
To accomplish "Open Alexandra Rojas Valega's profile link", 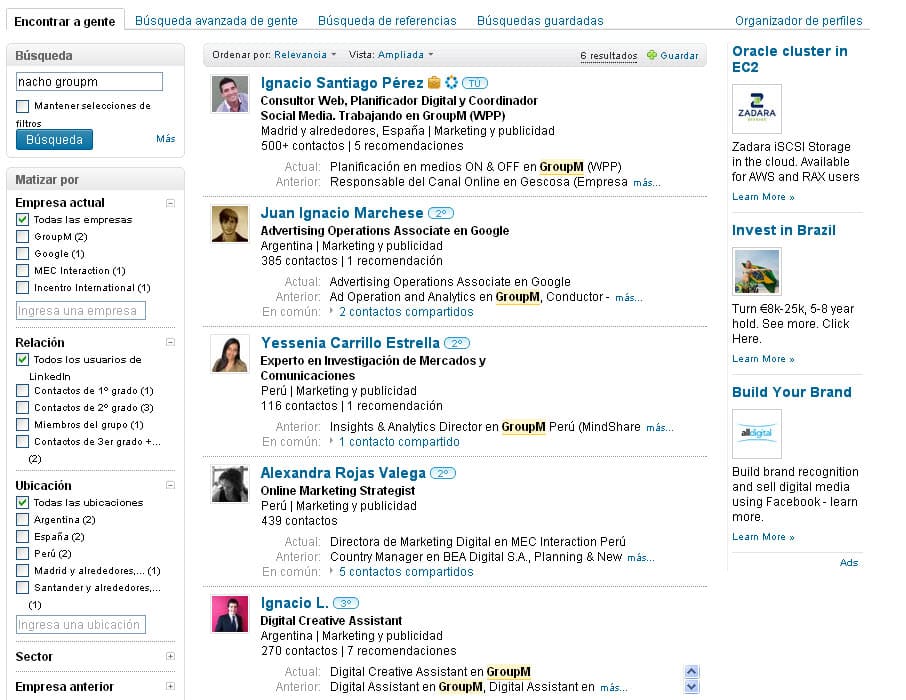I will click(x=343, y=473).
